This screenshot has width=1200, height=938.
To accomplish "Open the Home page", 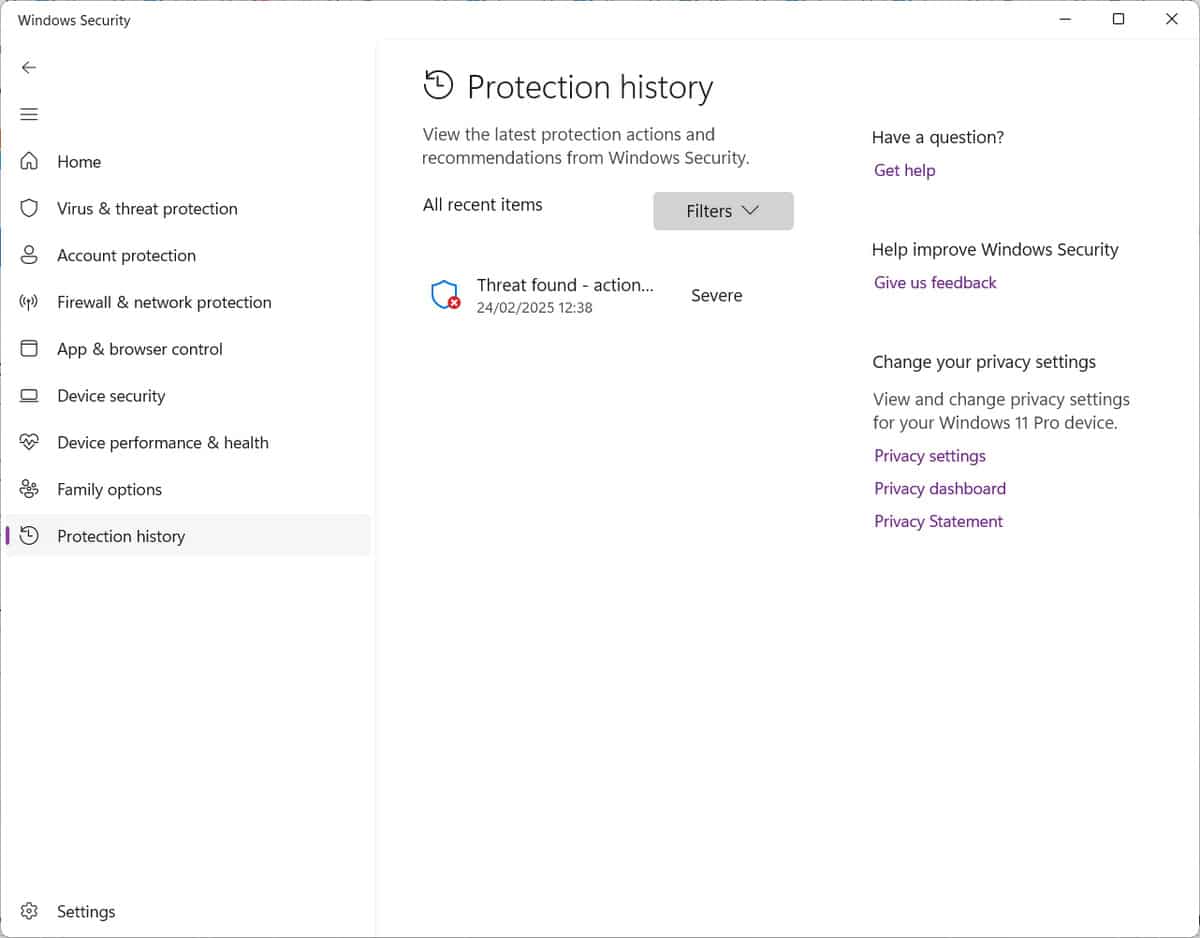I will tap(188, 161).
